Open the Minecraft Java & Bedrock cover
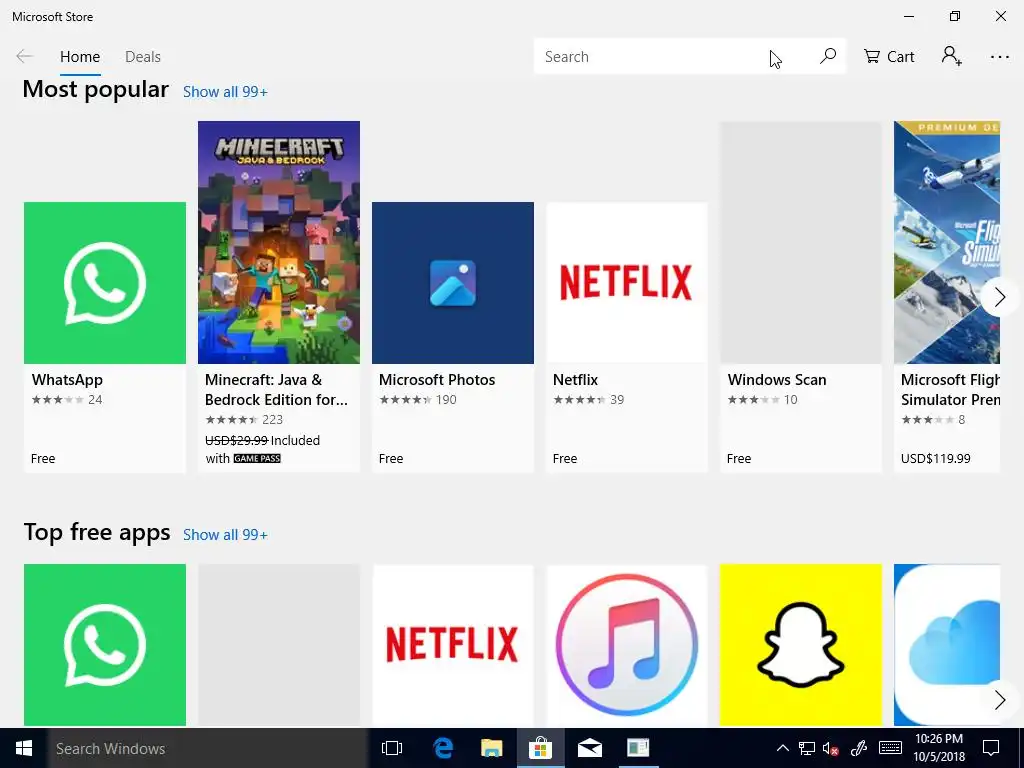This screenshot has width=1024, height=768. coord(279,242)
